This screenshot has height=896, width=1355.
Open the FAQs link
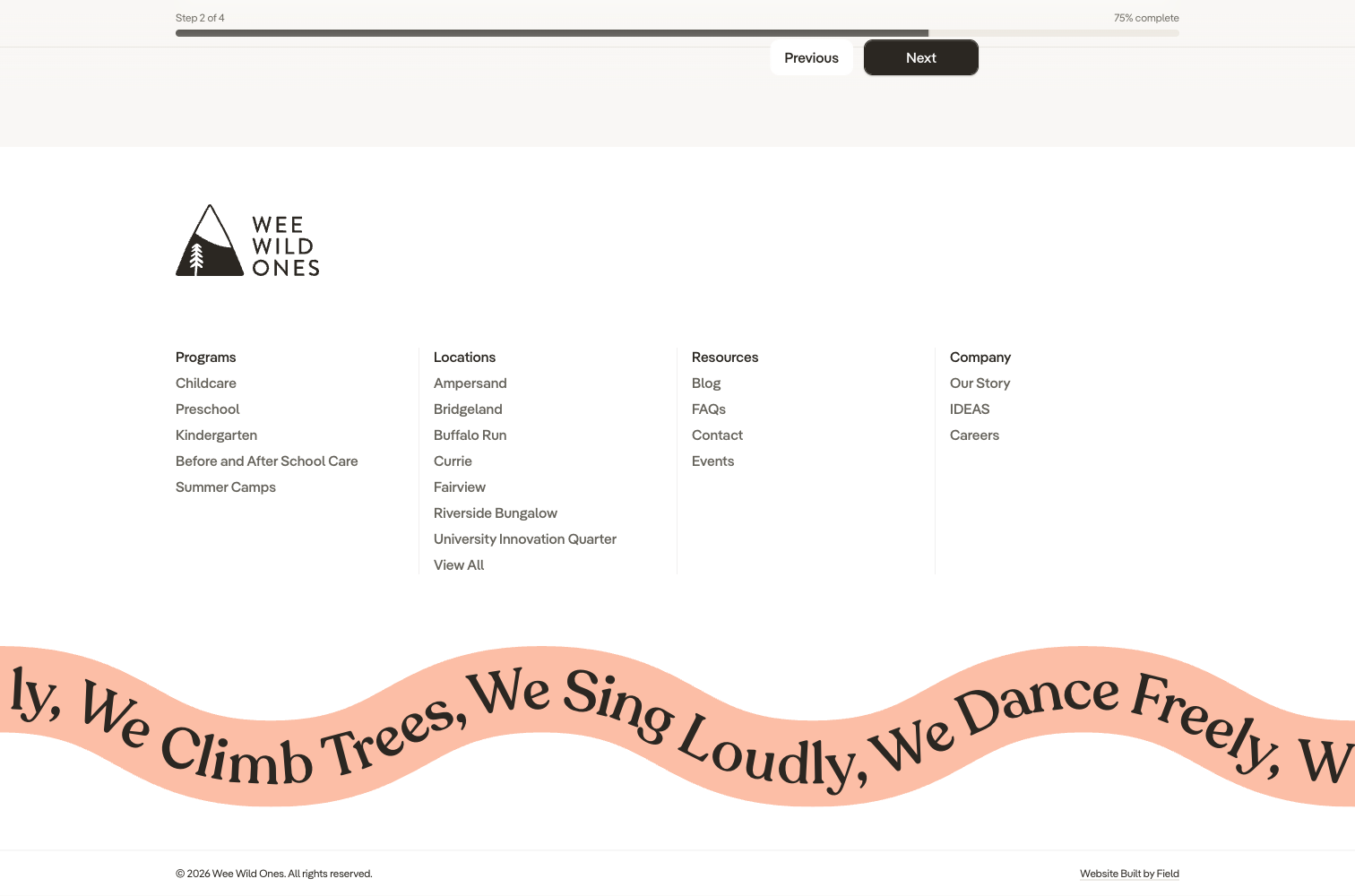709,409
